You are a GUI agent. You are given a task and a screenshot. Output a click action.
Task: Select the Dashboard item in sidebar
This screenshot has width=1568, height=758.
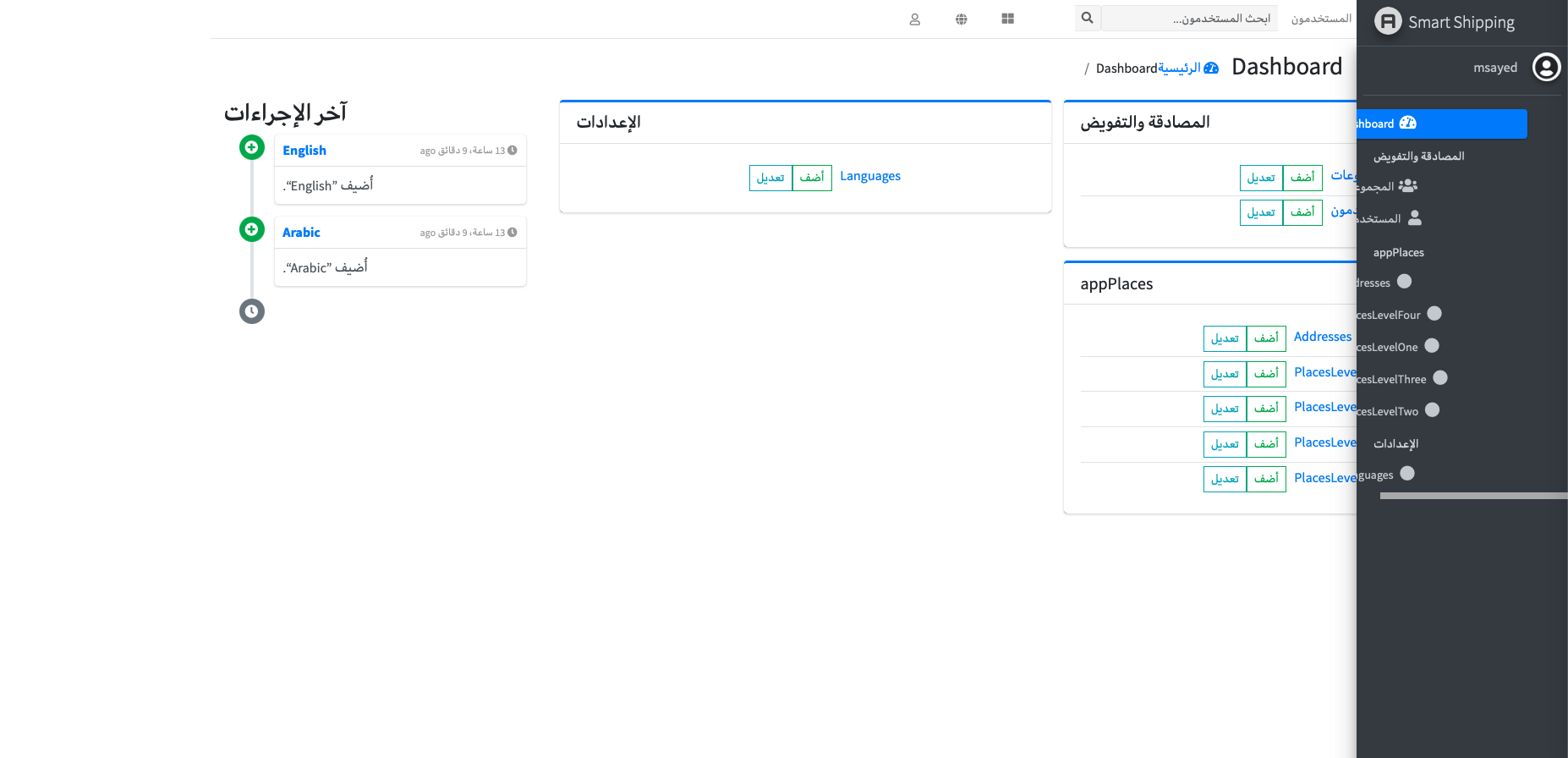1442,124
